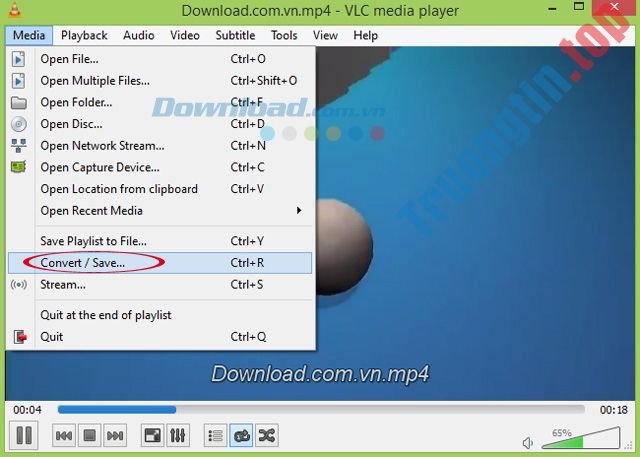Click the 00:04 elapsed time label
Screen dimensions: 640x457
[x=27, y=410]
